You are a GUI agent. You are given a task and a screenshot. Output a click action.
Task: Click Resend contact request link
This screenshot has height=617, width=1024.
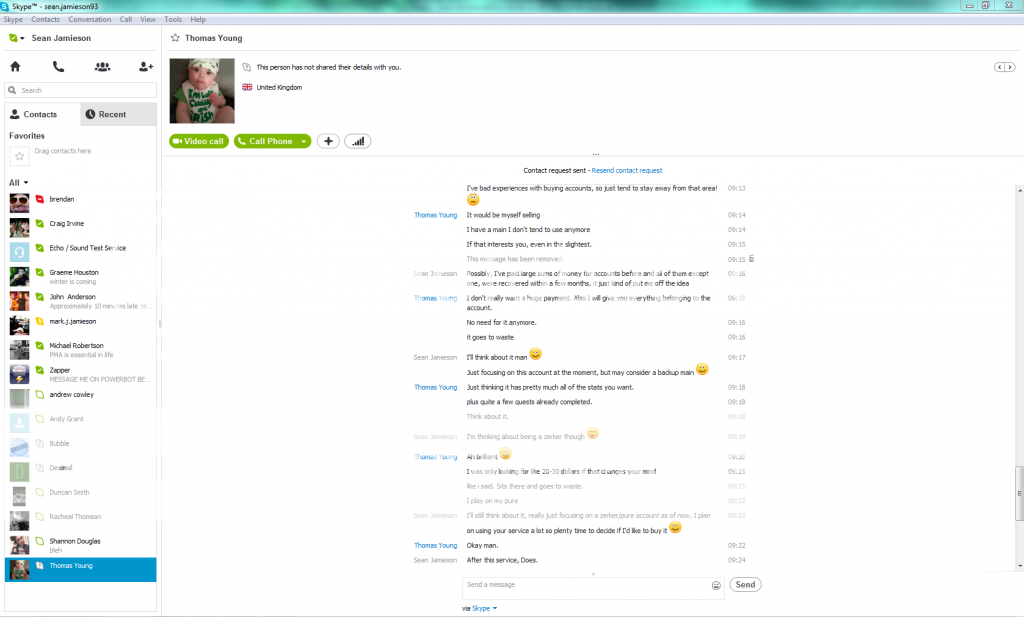[x=627, y=171]
